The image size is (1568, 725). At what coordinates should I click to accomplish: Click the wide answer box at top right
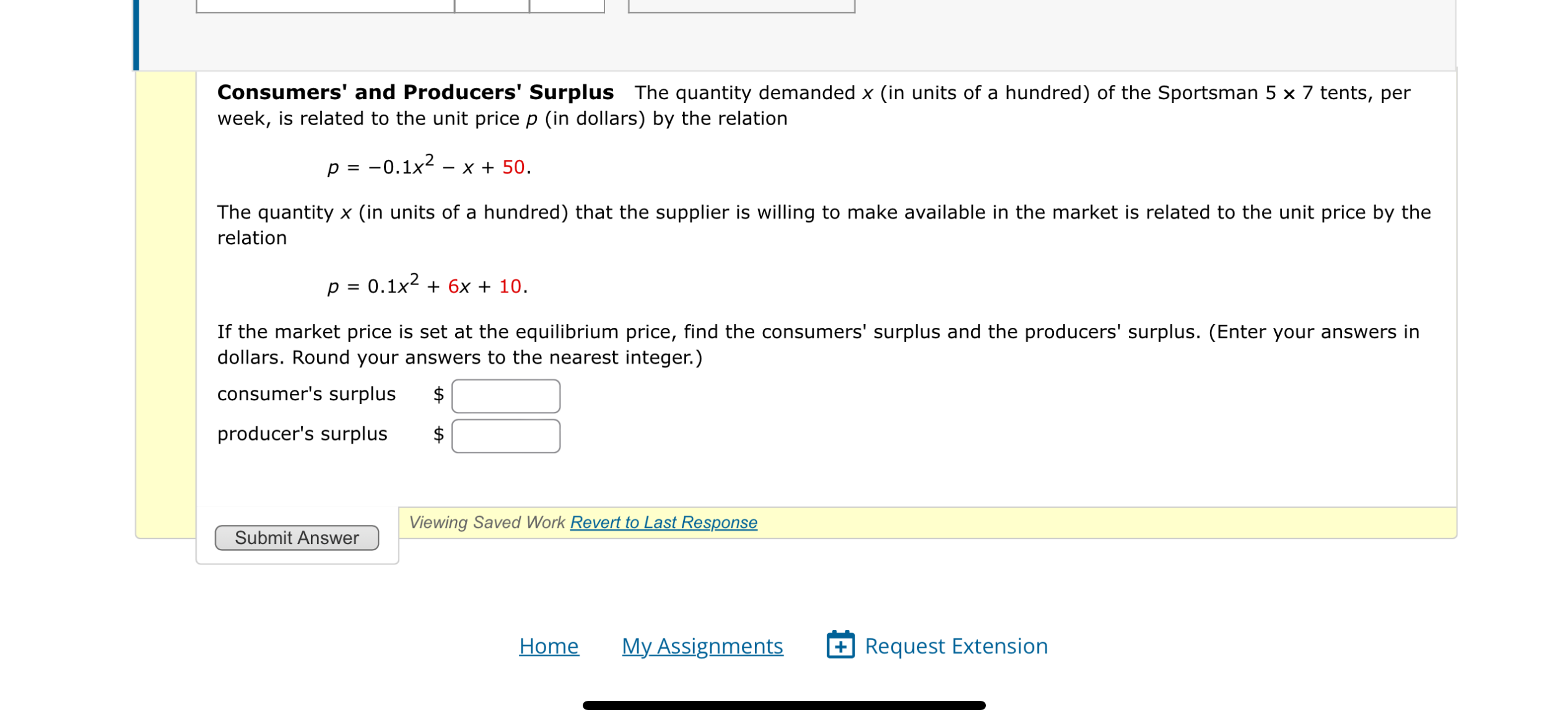[740, 6]
